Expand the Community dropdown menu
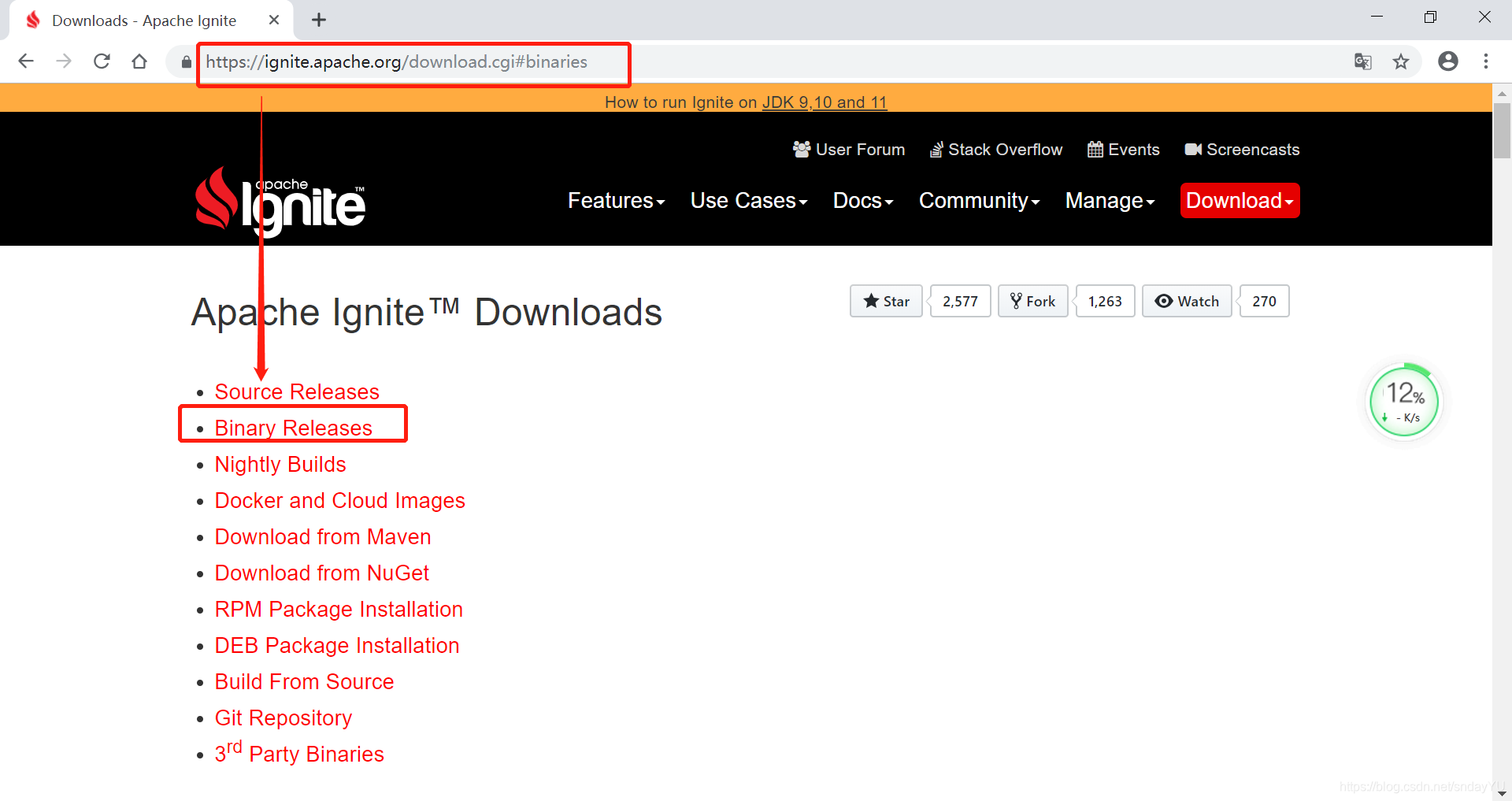Viewport: 1512px width, 801px height. [x=980, y=201]
